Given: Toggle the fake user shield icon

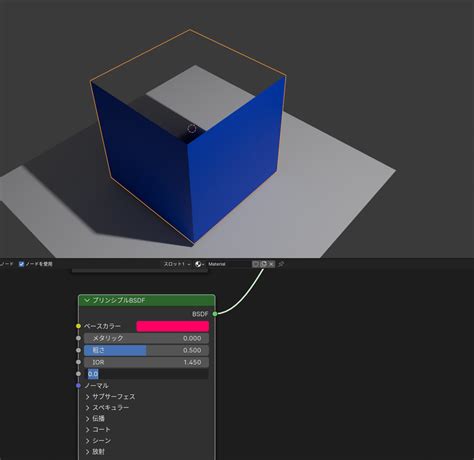Looking at the screenshot, I should (x=255, y=264).
